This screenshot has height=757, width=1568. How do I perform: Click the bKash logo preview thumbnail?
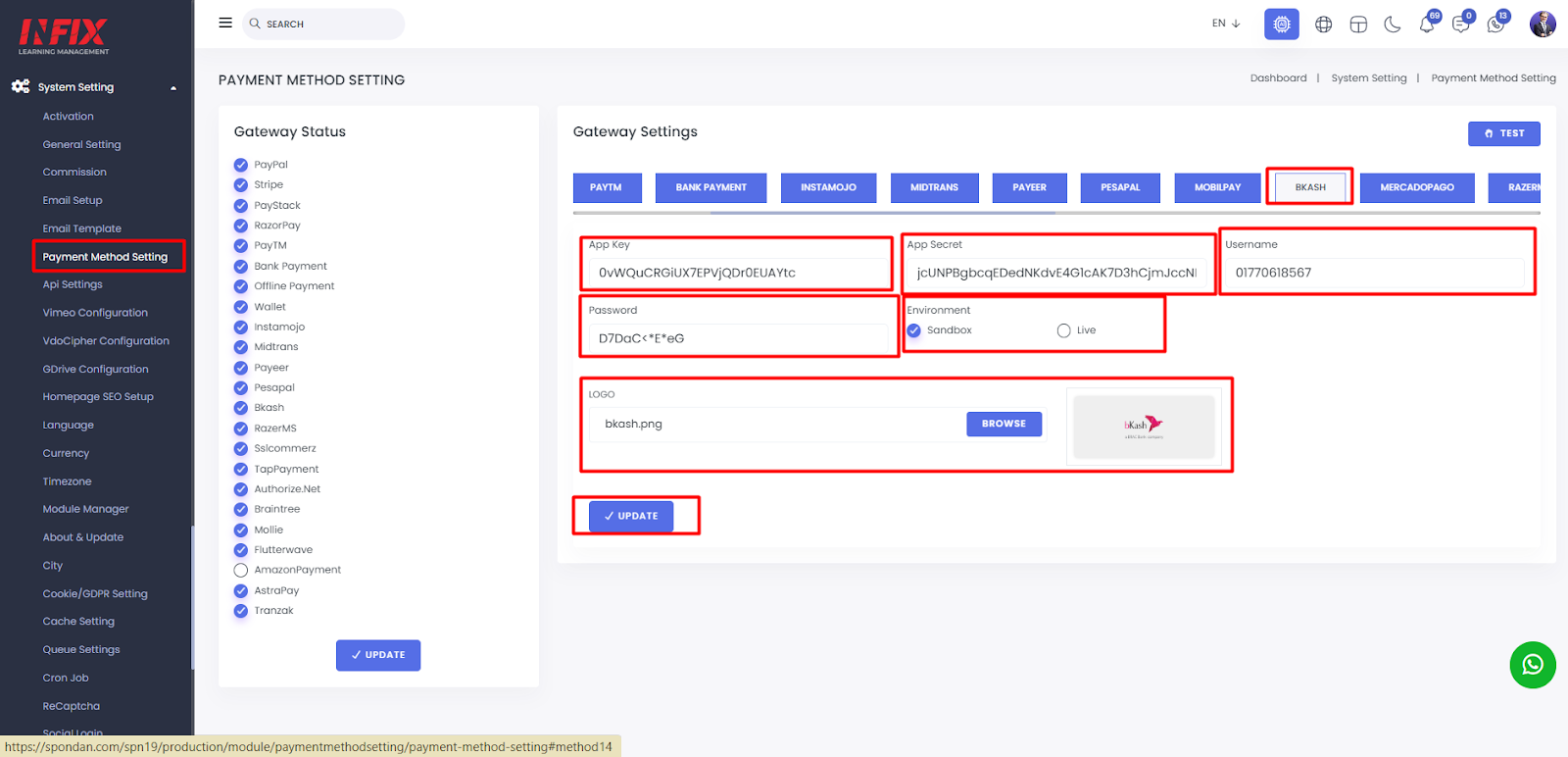[x=1144, y=426]
